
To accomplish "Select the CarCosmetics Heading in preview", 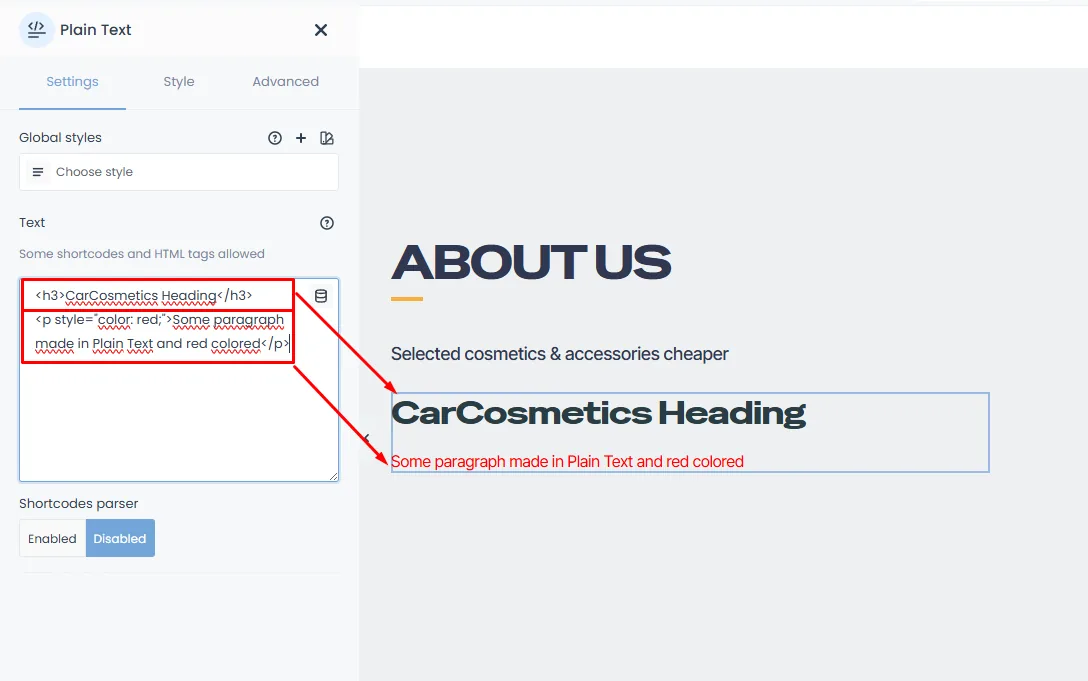I will pos(598,413).
